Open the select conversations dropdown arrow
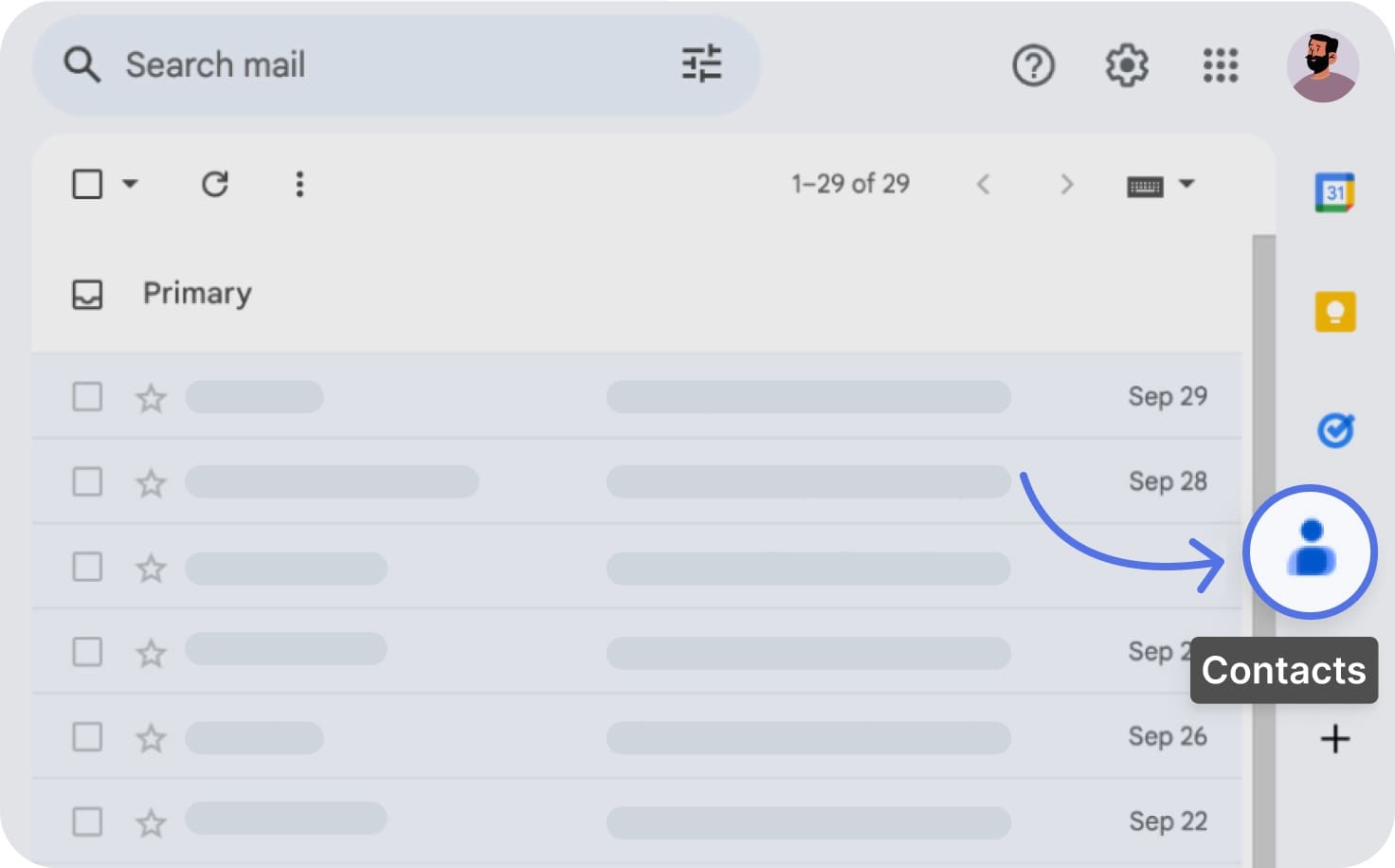The image size is (1395, 868). [x=132, y=184]
